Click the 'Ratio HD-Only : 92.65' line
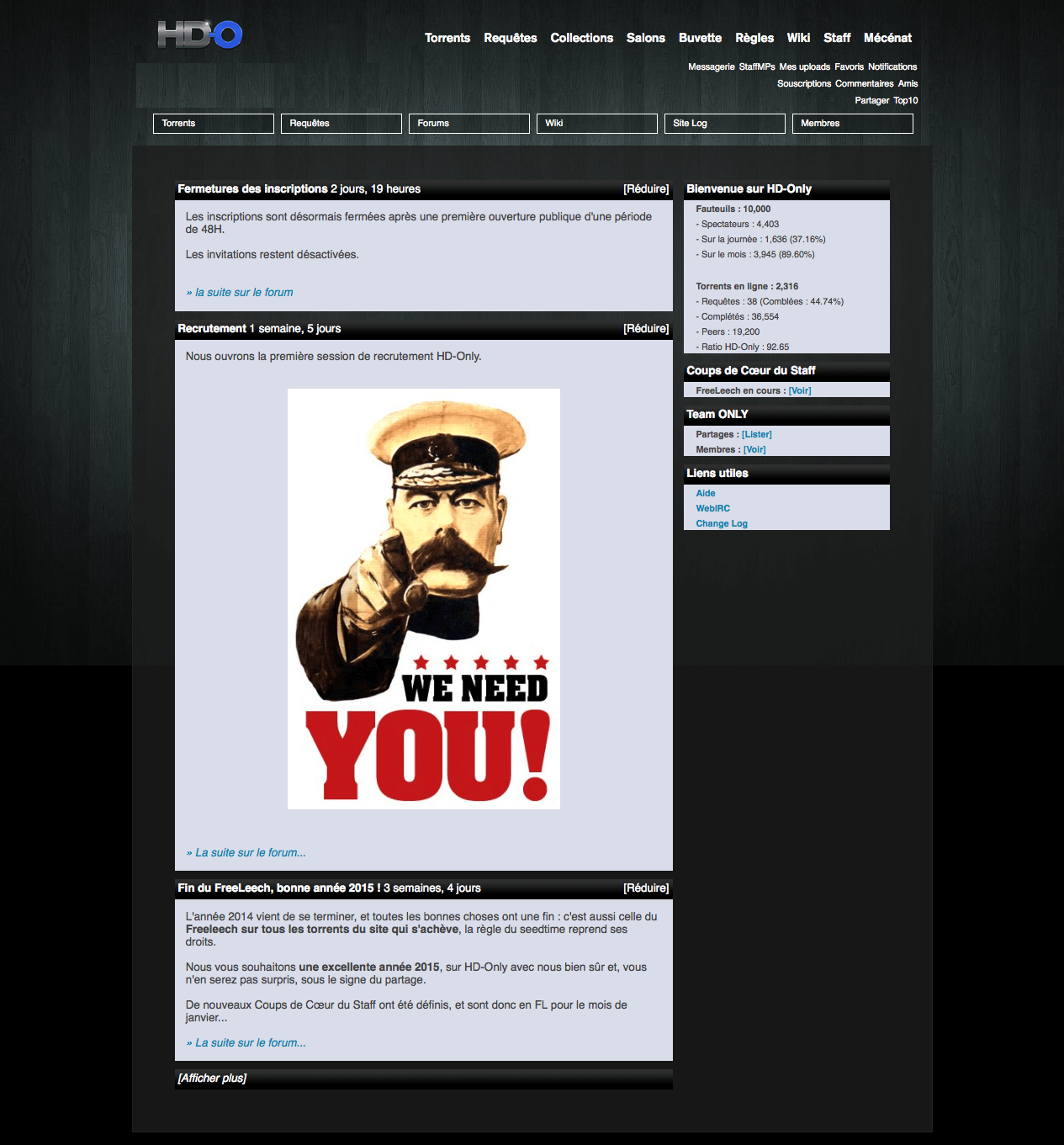The image size is (1064, 1145). (743, 347)
